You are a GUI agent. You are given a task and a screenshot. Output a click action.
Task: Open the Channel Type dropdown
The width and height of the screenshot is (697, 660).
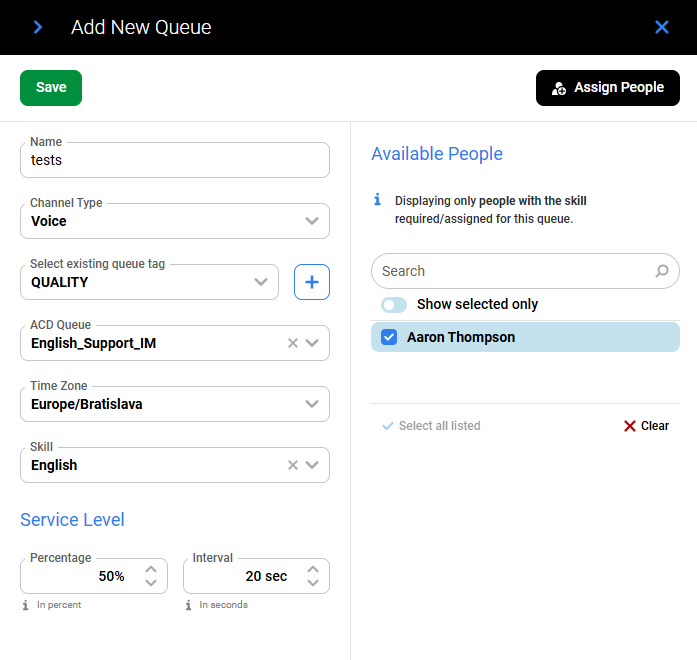(x=312, y=221)
